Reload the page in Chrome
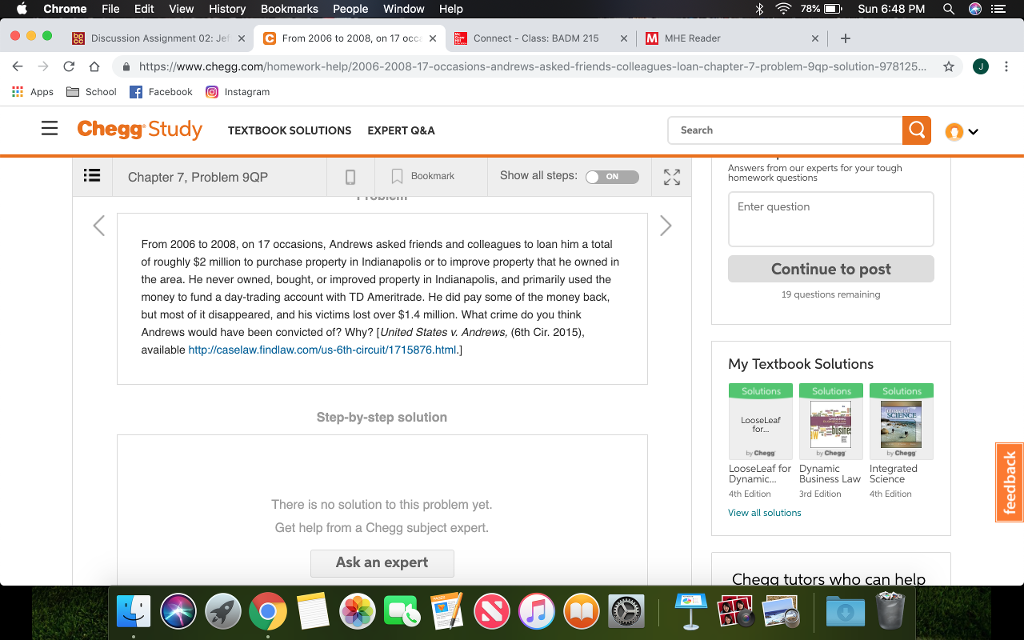Screen dimensions: 1024x640 point(67,67)
